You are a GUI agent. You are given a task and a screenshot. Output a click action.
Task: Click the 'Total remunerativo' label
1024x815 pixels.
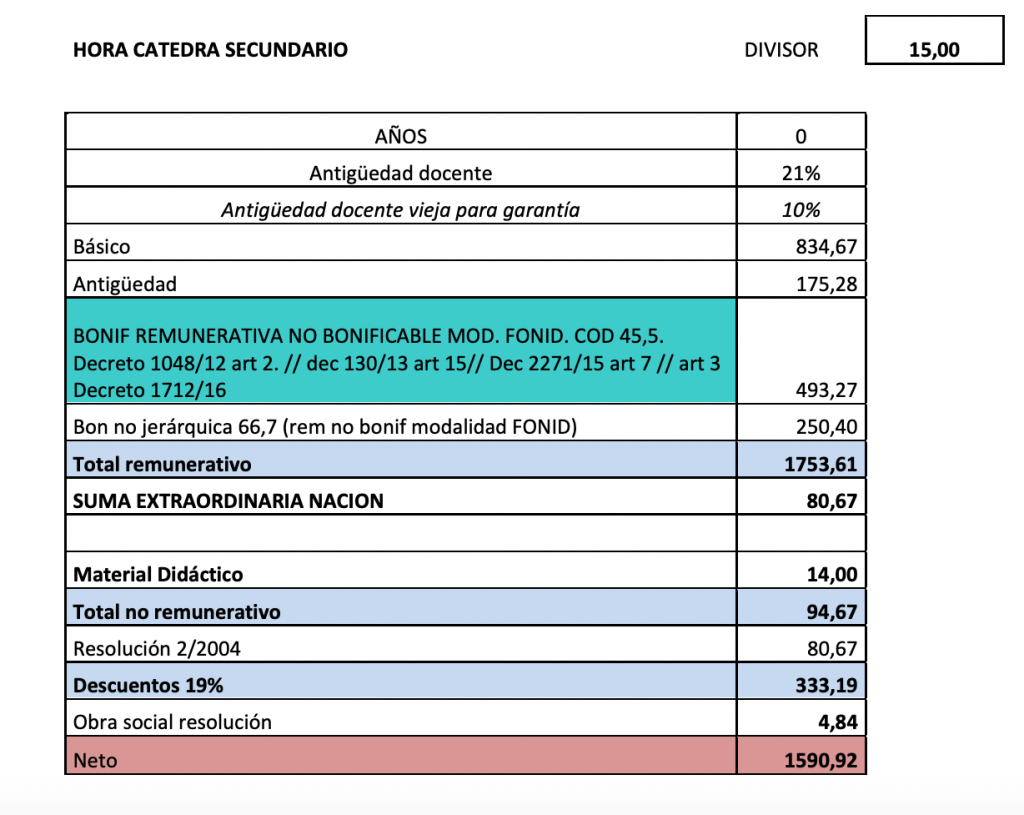(x=162, y=464)
